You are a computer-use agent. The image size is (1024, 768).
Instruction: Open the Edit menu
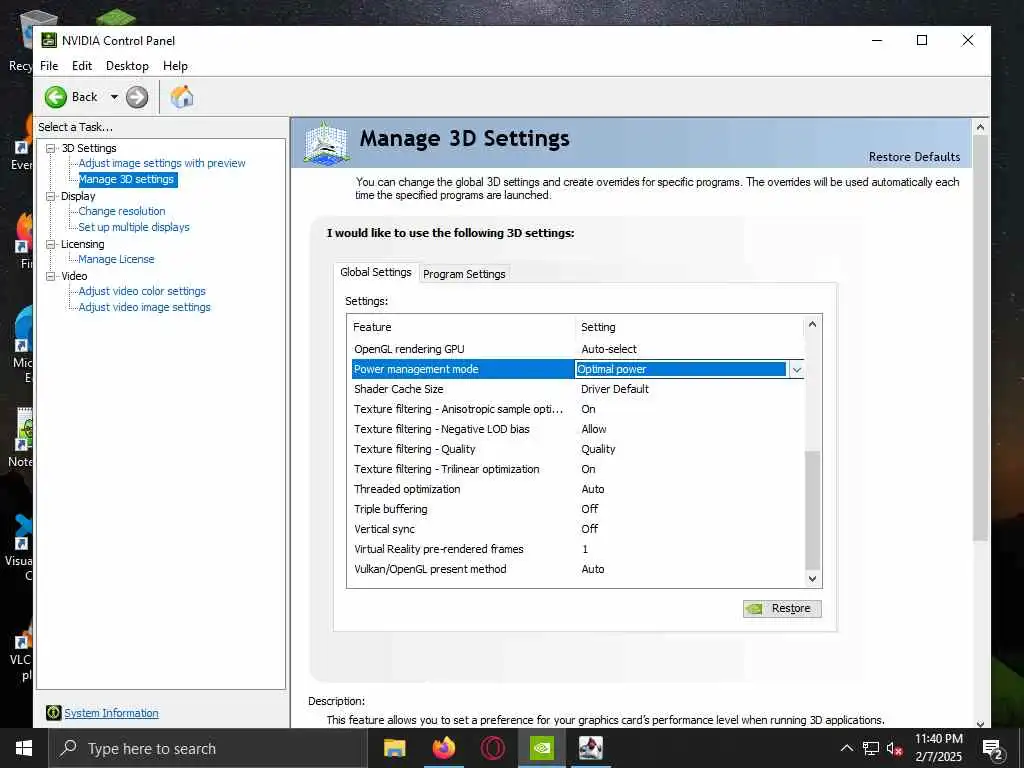(x=82, y=66)
